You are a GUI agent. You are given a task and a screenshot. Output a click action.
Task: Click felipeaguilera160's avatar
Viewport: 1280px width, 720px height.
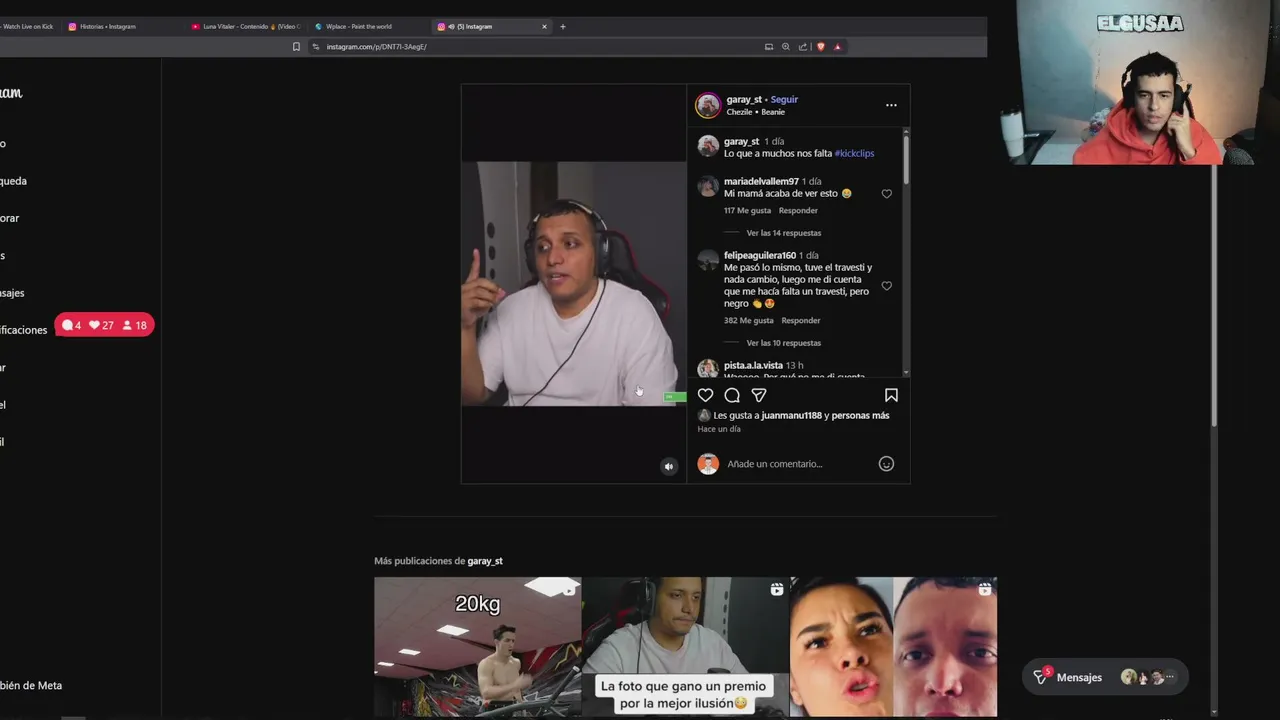[x=708, y=261]
